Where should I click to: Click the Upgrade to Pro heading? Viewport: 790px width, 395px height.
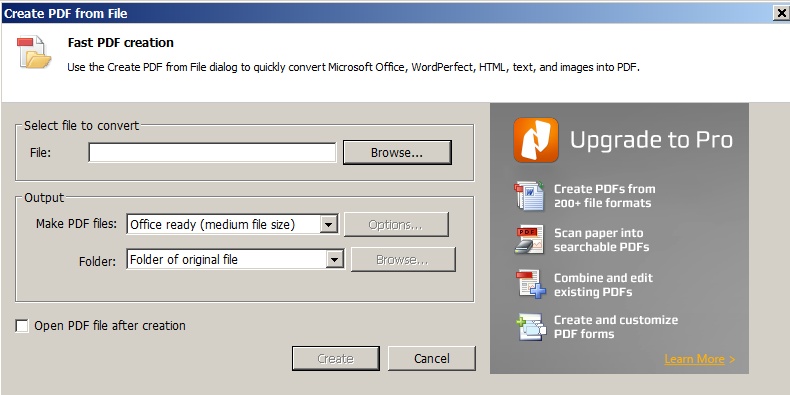[651, 140]
